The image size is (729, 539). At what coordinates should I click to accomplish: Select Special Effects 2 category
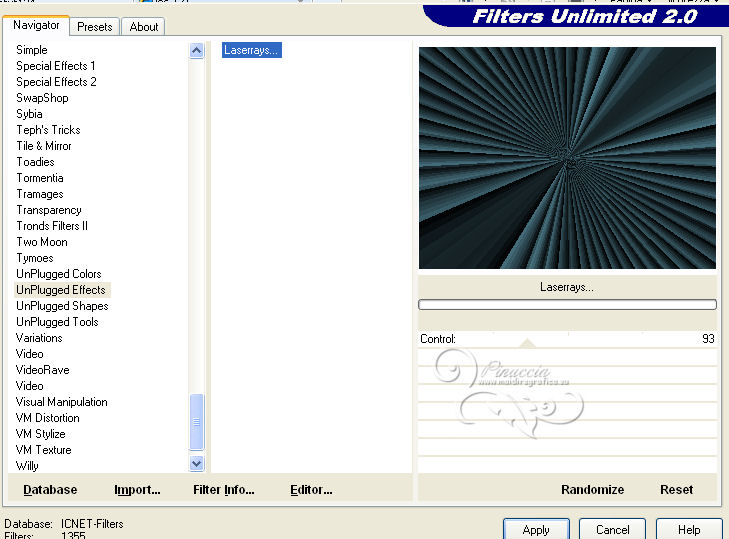point(56,82)
